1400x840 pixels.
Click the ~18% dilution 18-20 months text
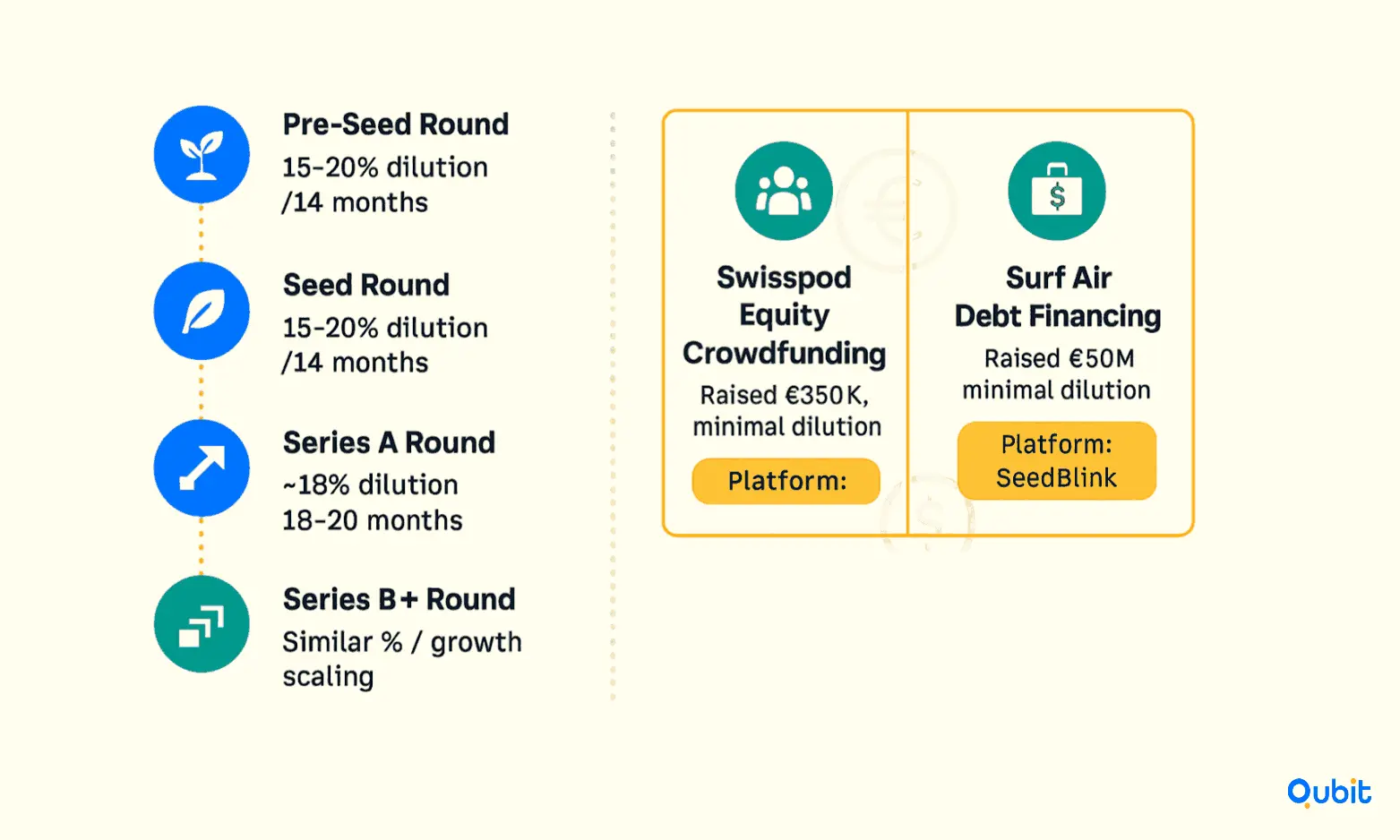click(x=373, y=502)
